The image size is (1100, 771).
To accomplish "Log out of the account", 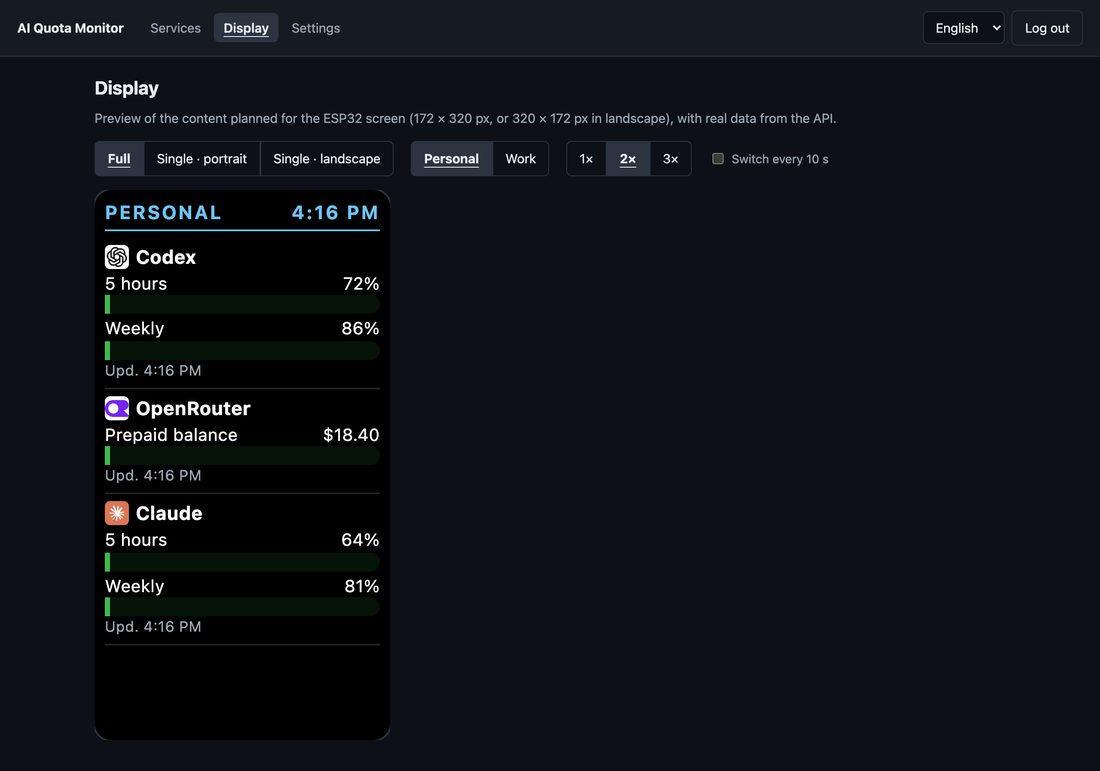I will click(1047, 28).
